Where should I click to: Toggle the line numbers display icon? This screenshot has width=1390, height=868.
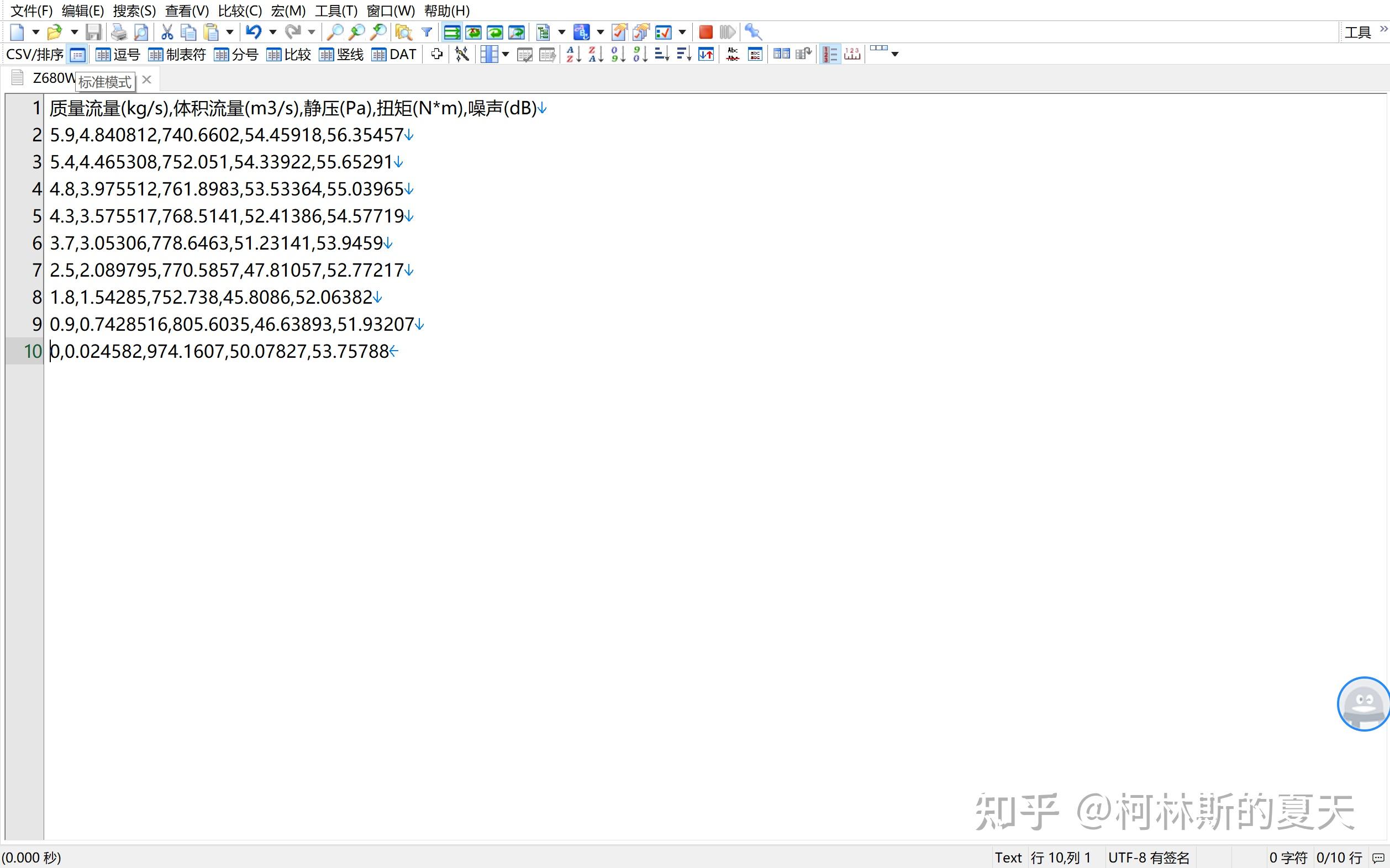829,55
